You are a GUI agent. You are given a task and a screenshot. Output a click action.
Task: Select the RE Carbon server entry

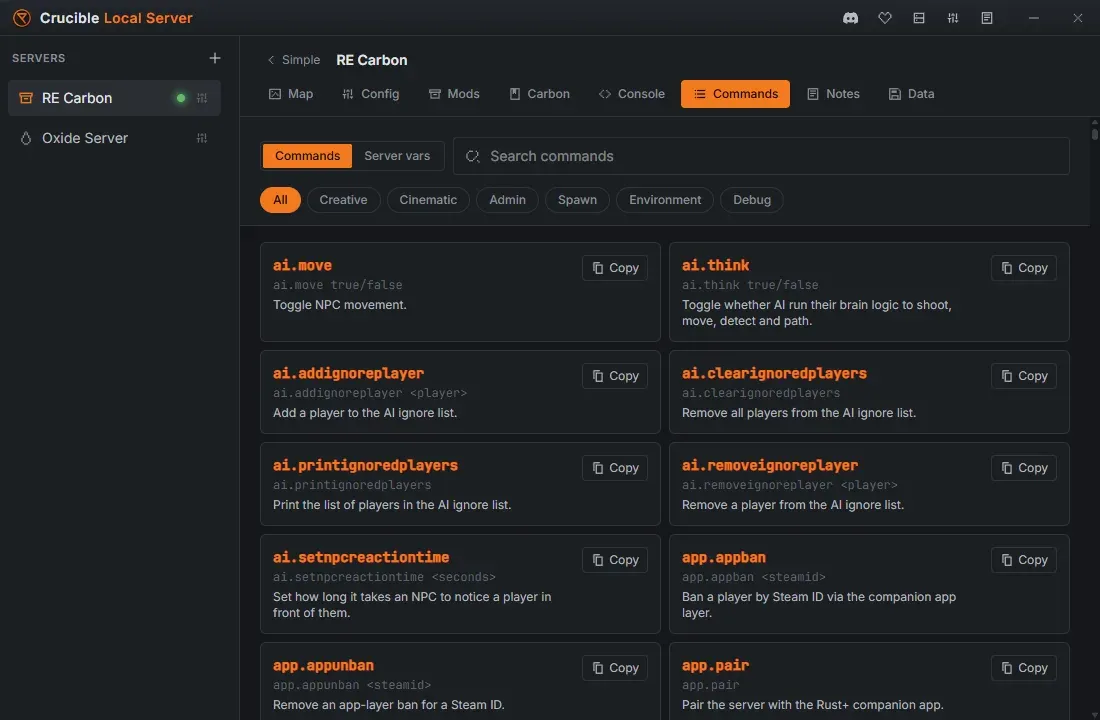click(114, 98)
